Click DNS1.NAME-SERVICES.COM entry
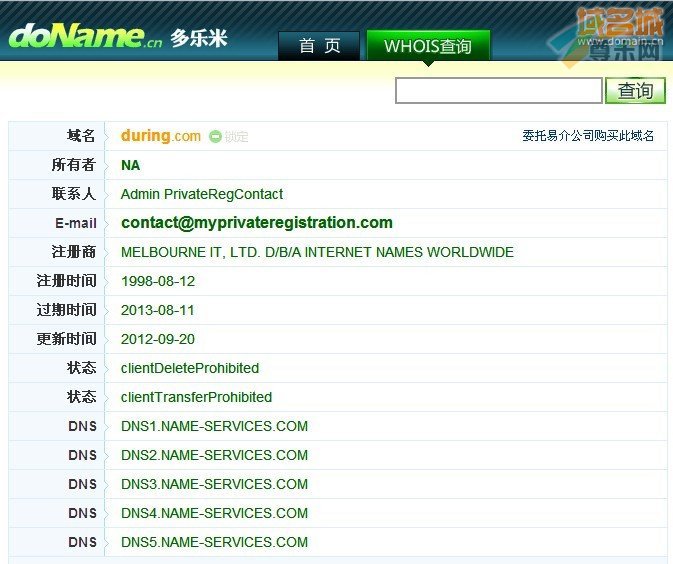673x564 pixels. pos(214,426)
